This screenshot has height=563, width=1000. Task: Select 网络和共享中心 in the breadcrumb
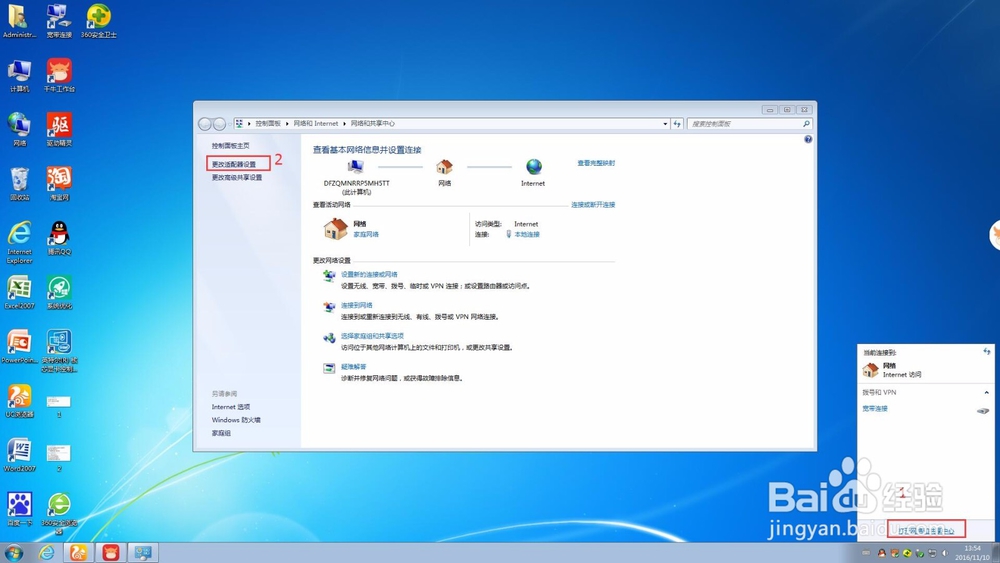pos(372,124)
